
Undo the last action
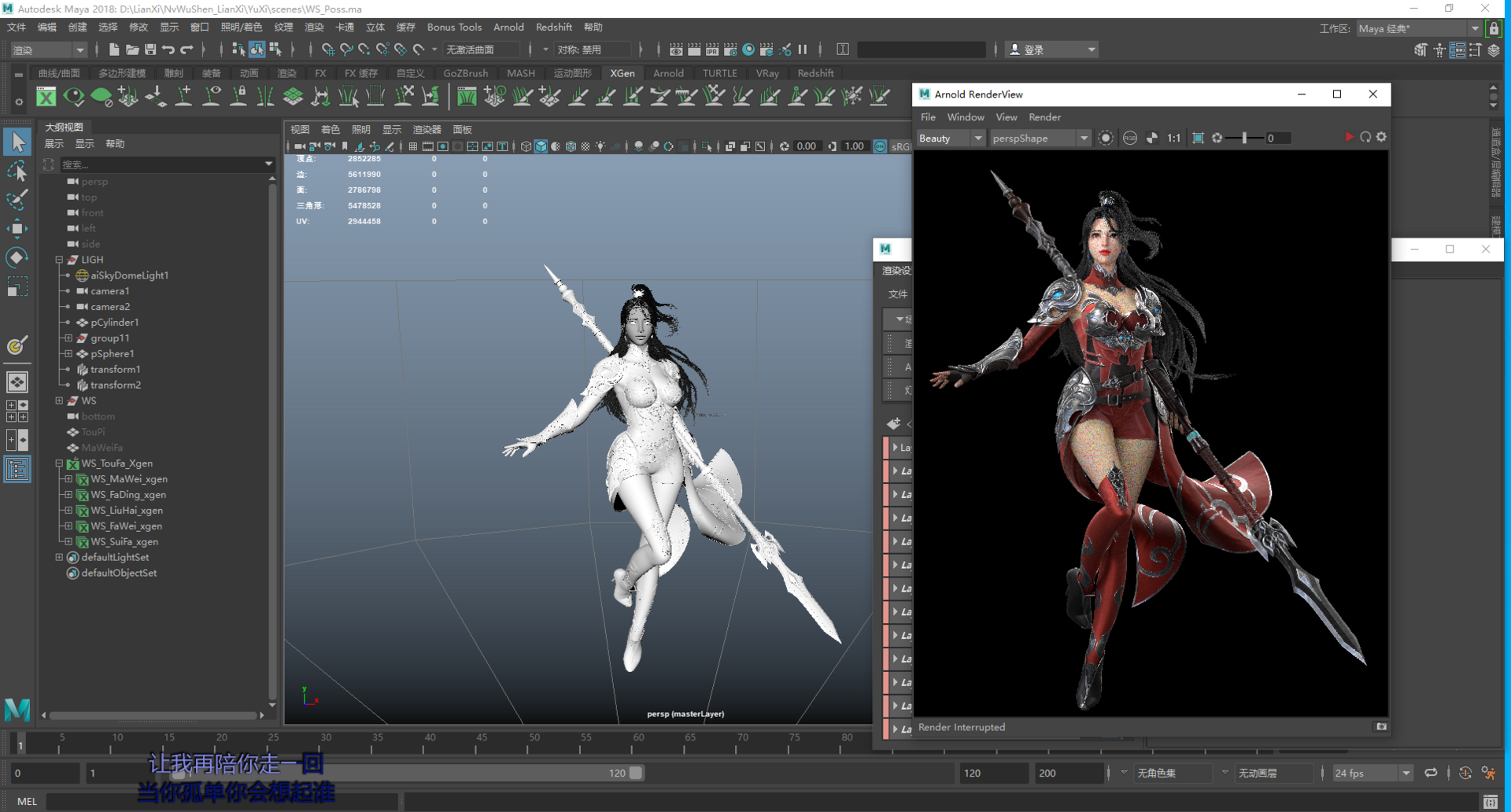coord(168,50)
